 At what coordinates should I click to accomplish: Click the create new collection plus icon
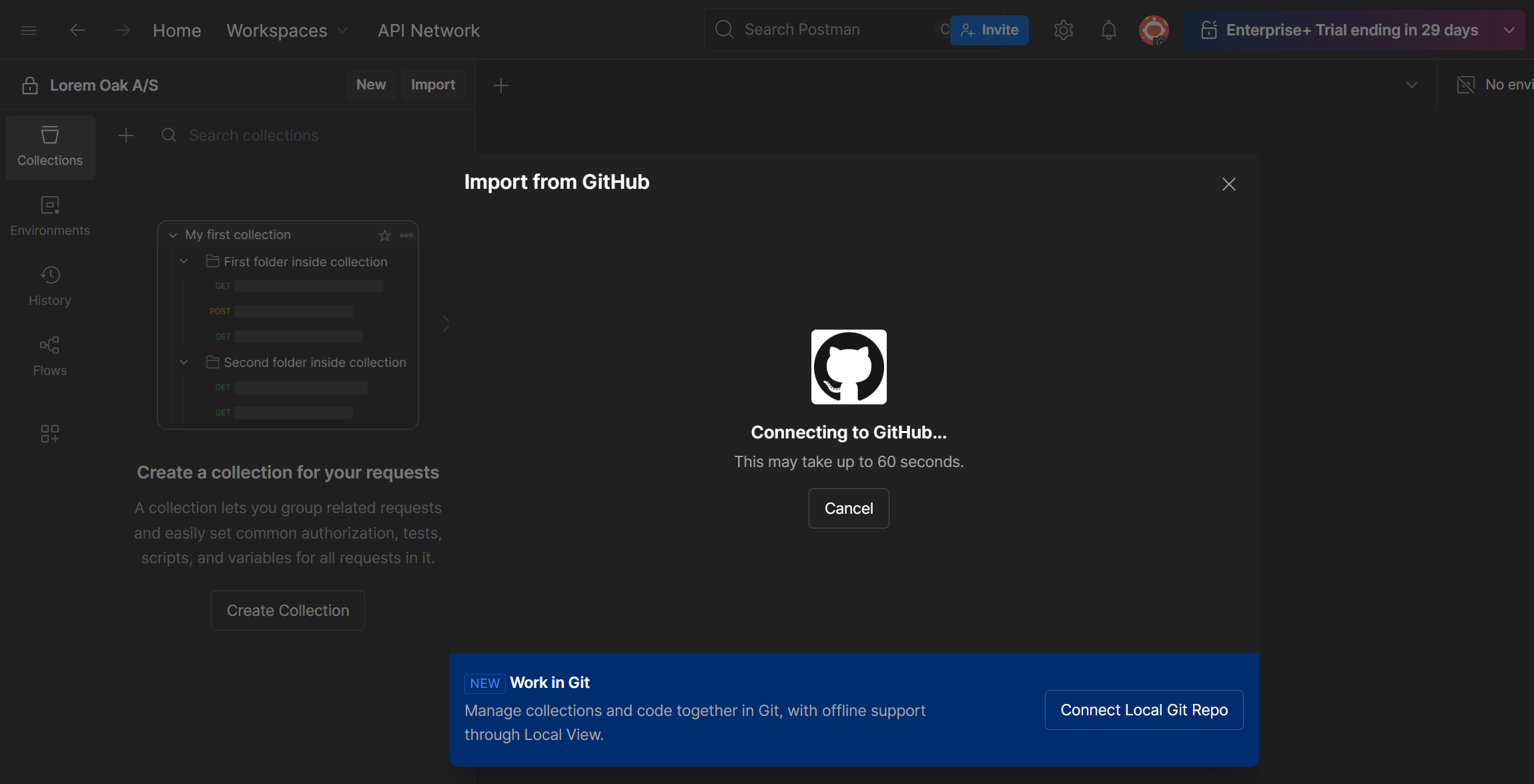(x=126, y=135)
